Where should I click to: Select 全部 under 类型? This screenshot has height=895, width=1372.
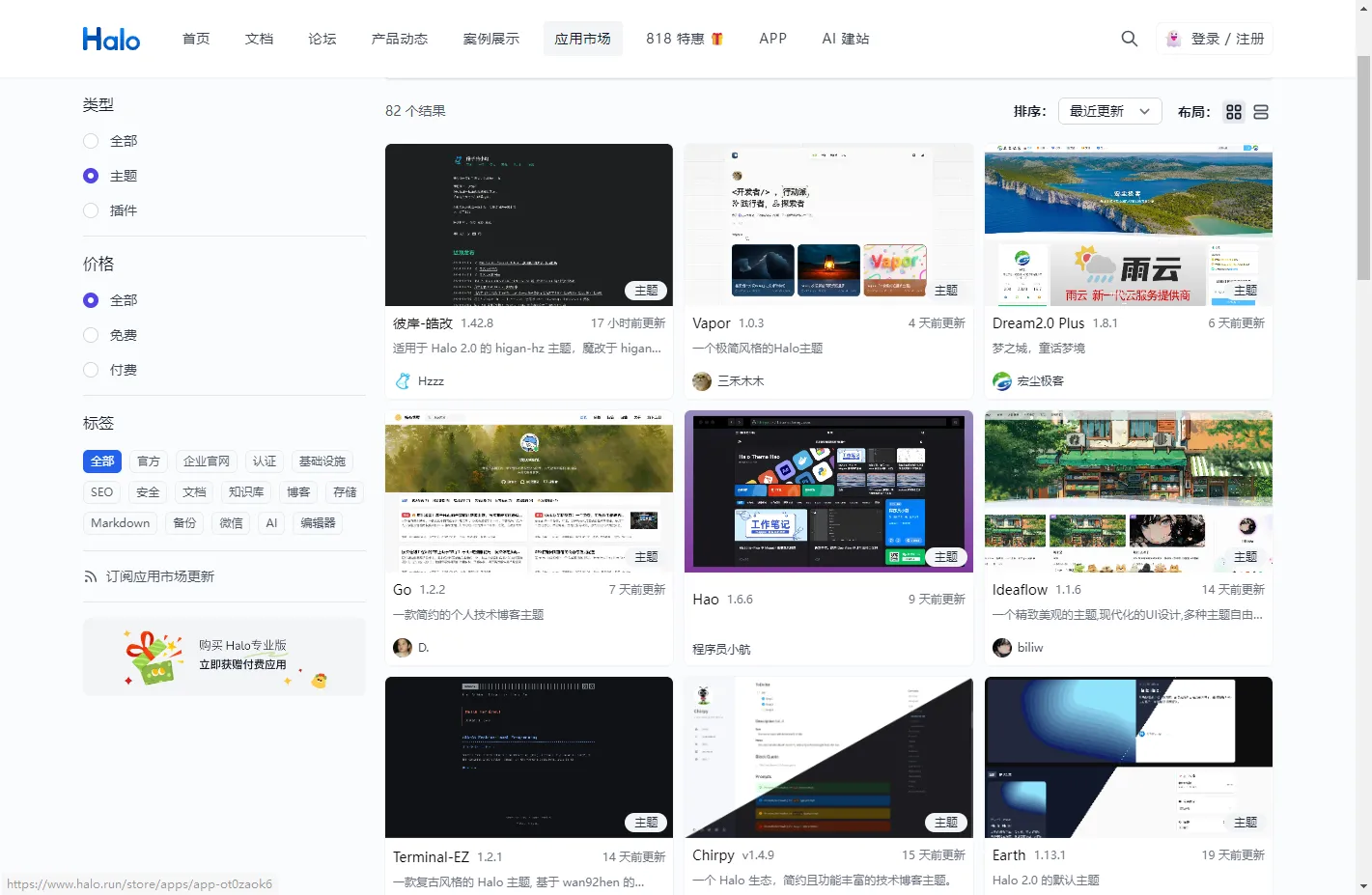[x=91, y=141]
